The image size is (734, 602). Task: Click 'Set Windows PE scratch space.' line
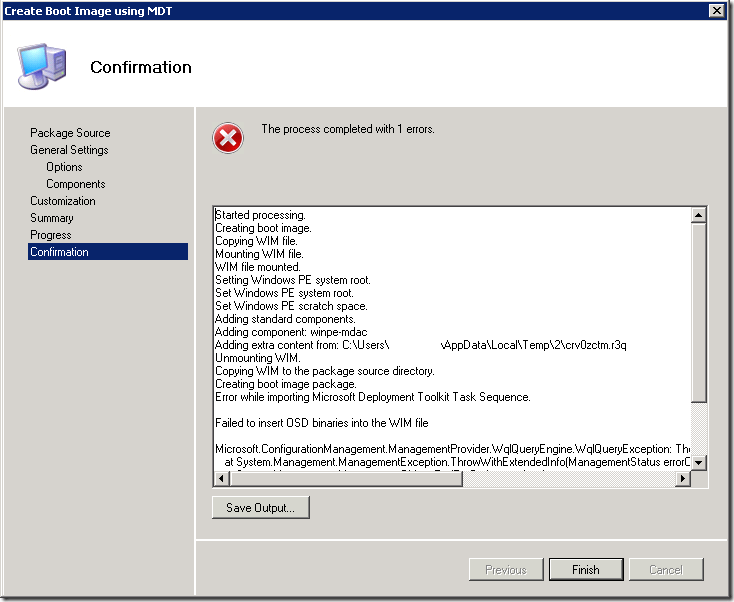291,306
